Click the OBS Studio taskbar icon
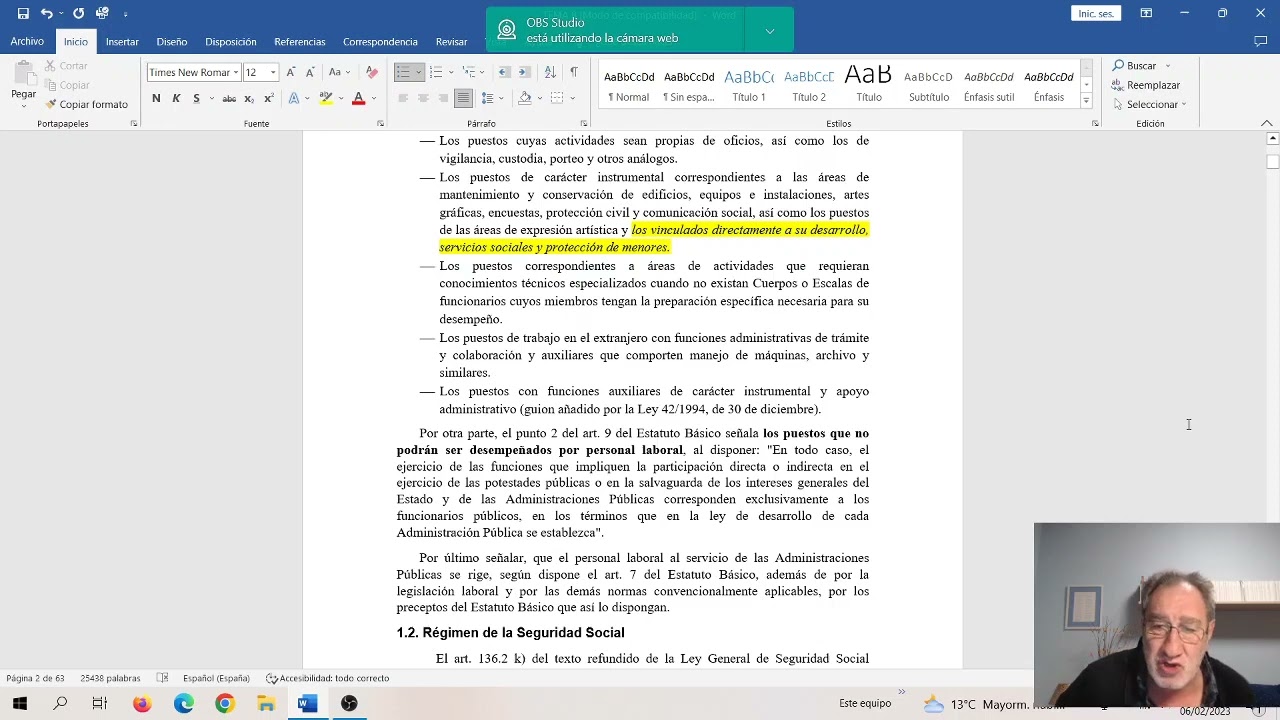The width and height of the screenshot is (1280, 720). coord(349,703)
